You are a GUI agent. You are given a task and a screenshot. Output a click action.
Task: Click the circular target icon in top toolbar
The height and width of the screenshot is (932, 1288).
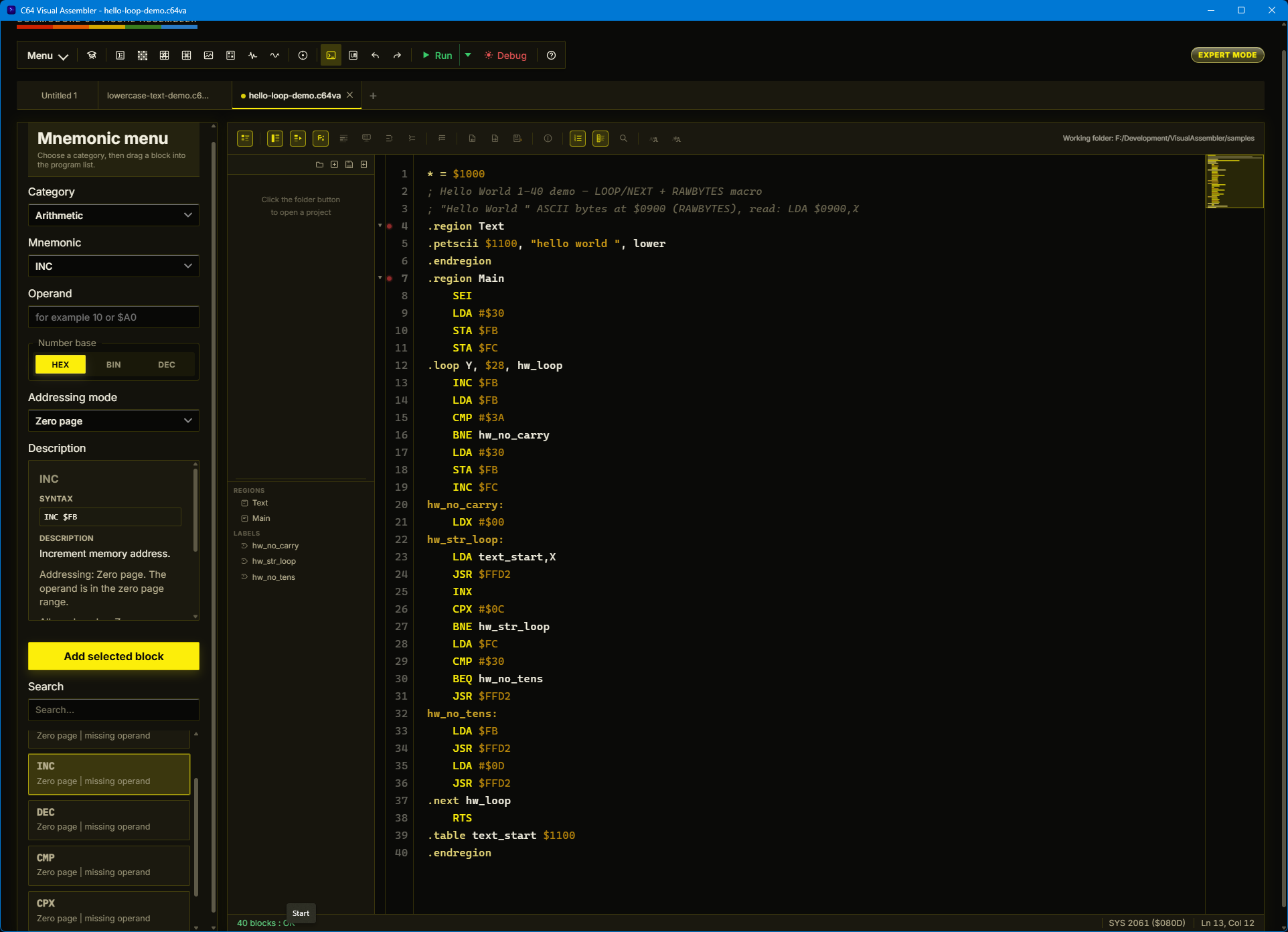pos(303,56)
